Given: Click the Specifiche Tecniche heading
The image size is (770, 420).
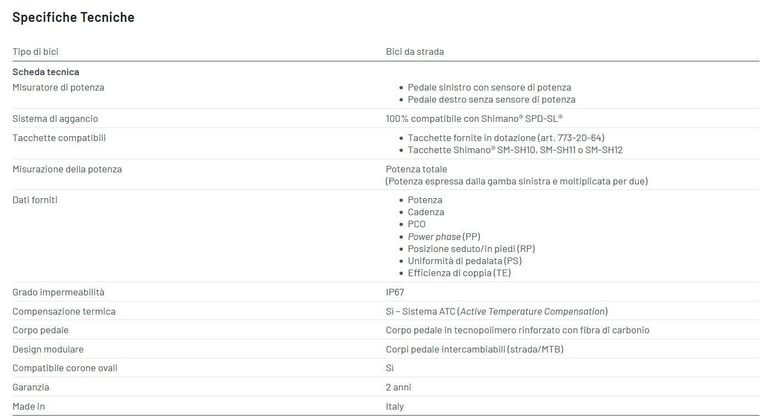Looking at the screenshot, I should coord(73,17).
